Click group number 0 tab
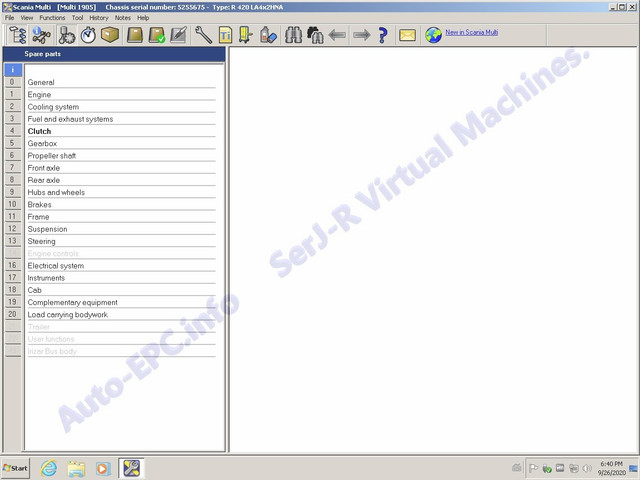Image resolution: width=640 pixels, height=480 pixels. coord(13,82)
